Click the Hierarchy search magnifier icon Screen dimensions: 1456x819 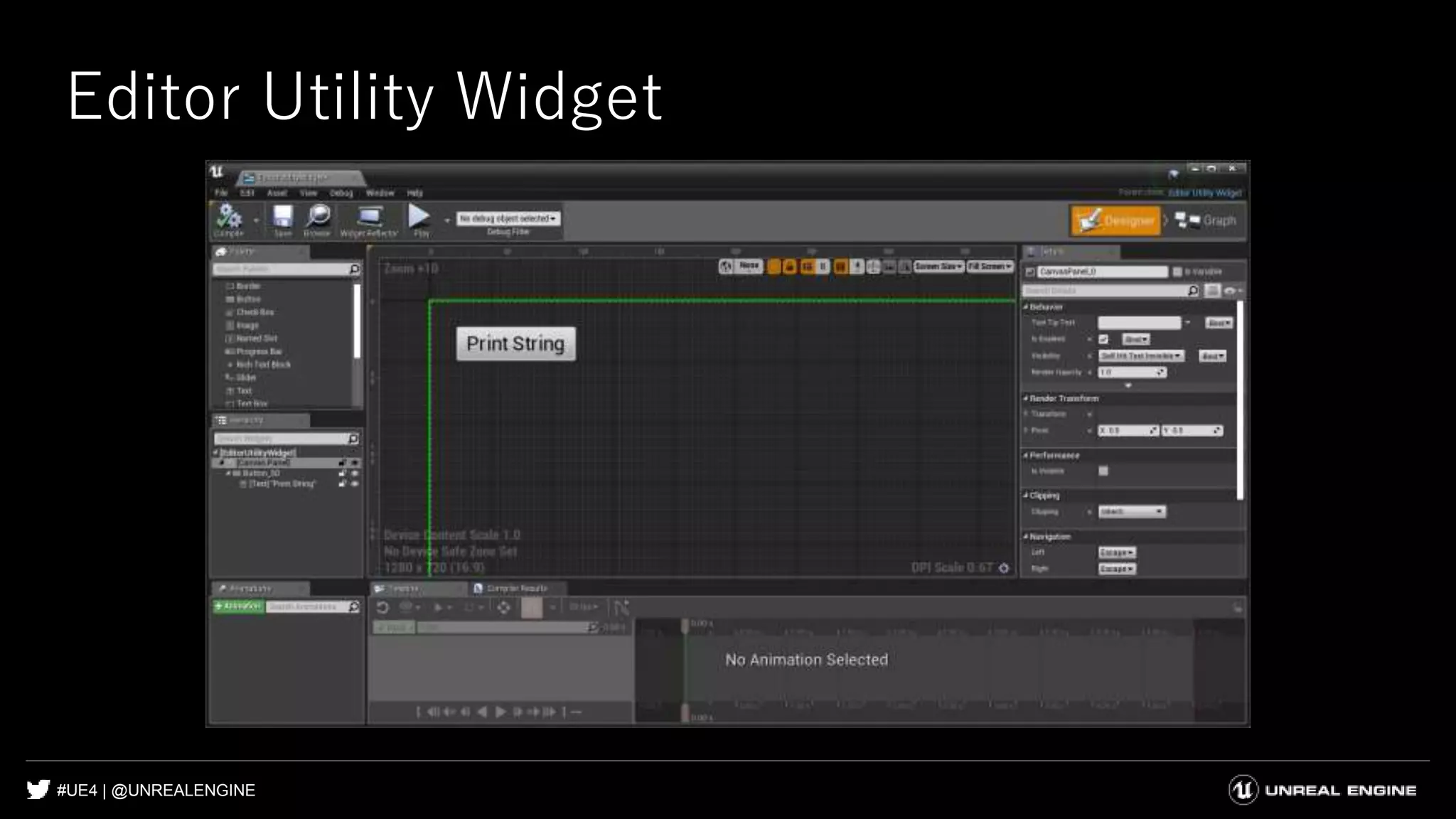353,439
